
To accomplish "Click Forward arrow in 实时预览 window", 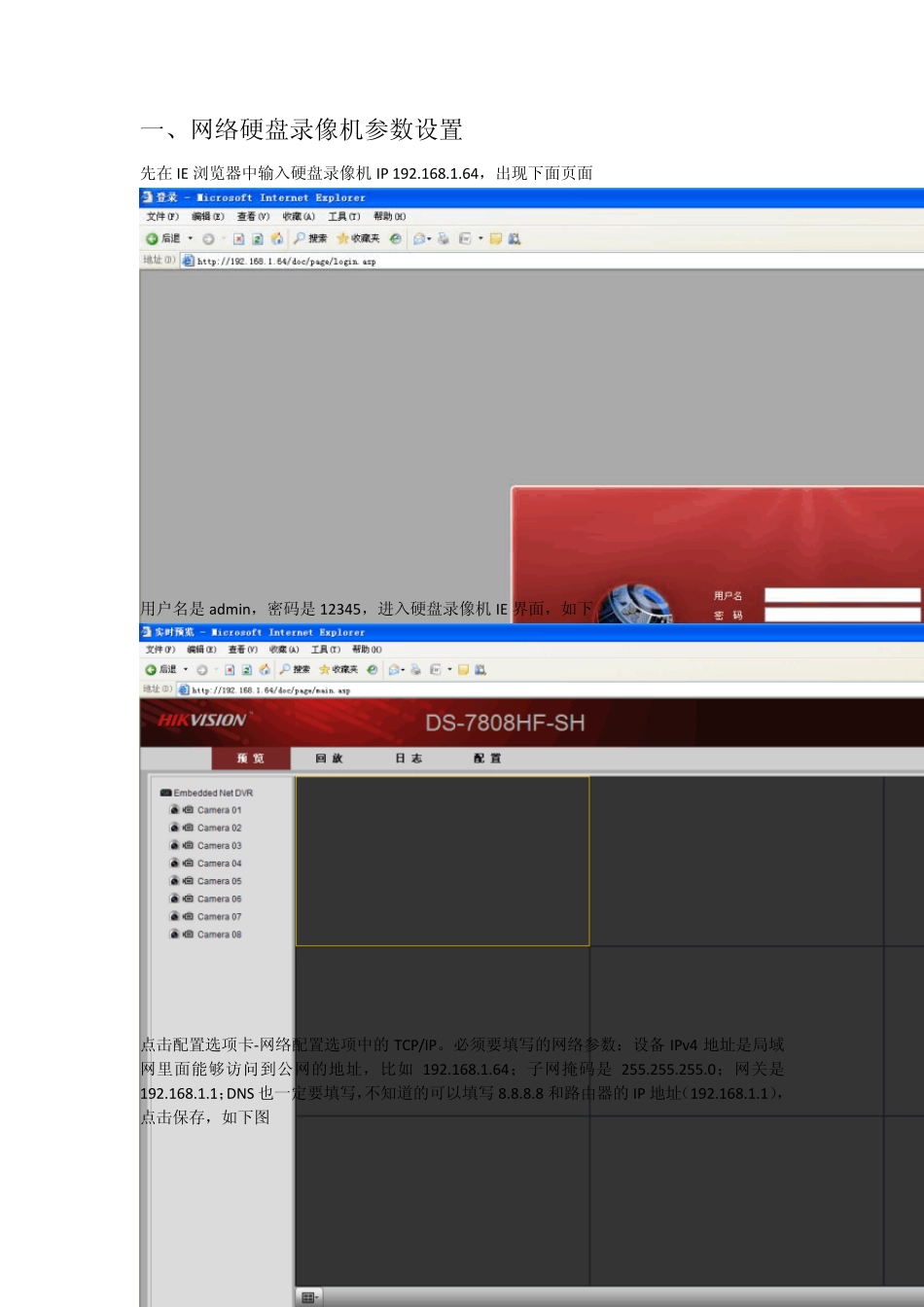I will [x=202, y=670].
